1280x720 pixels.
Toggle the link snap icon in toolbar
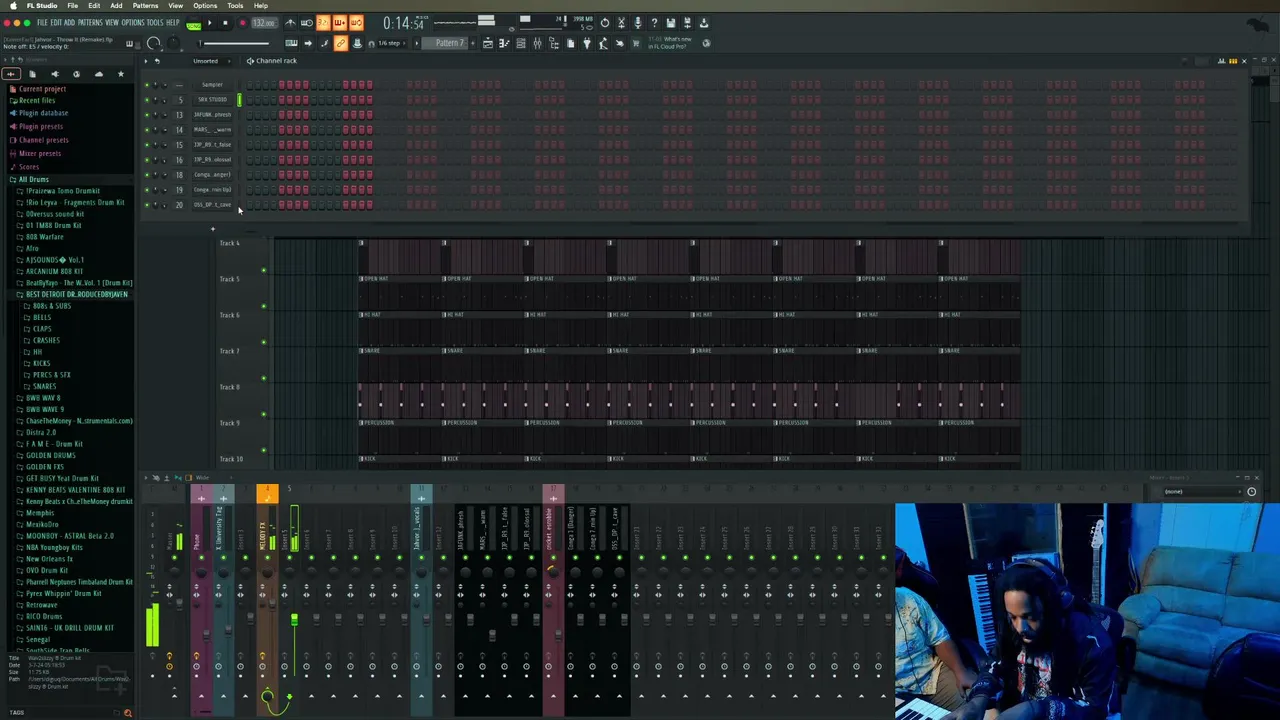pyautogui.click(x=340, y=43)
